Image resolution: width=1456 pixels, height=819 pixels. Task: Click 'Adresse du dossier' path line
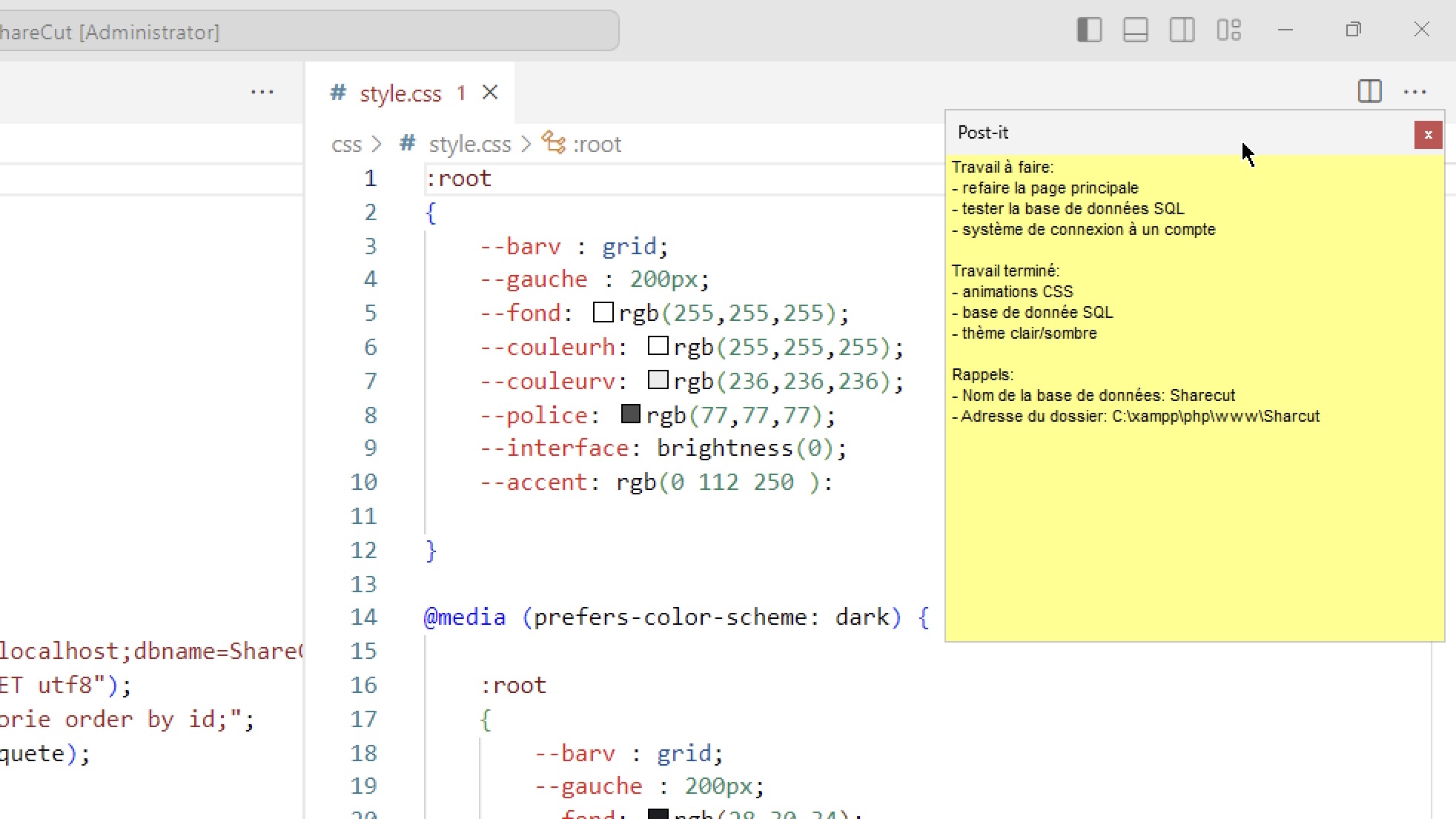pos(1140,417)
